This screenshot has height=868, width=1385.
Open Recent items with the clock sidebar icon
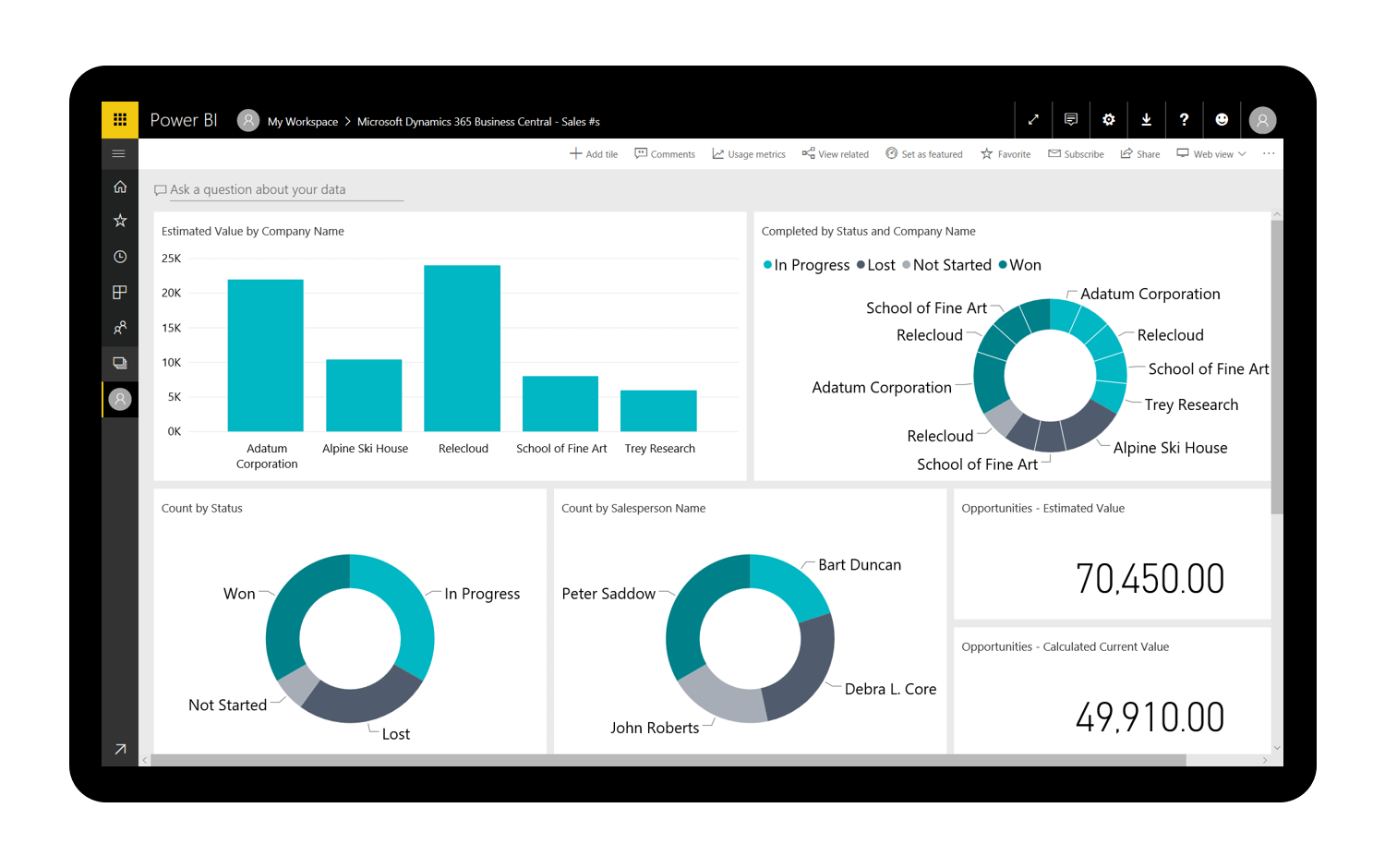click(119, 256)
